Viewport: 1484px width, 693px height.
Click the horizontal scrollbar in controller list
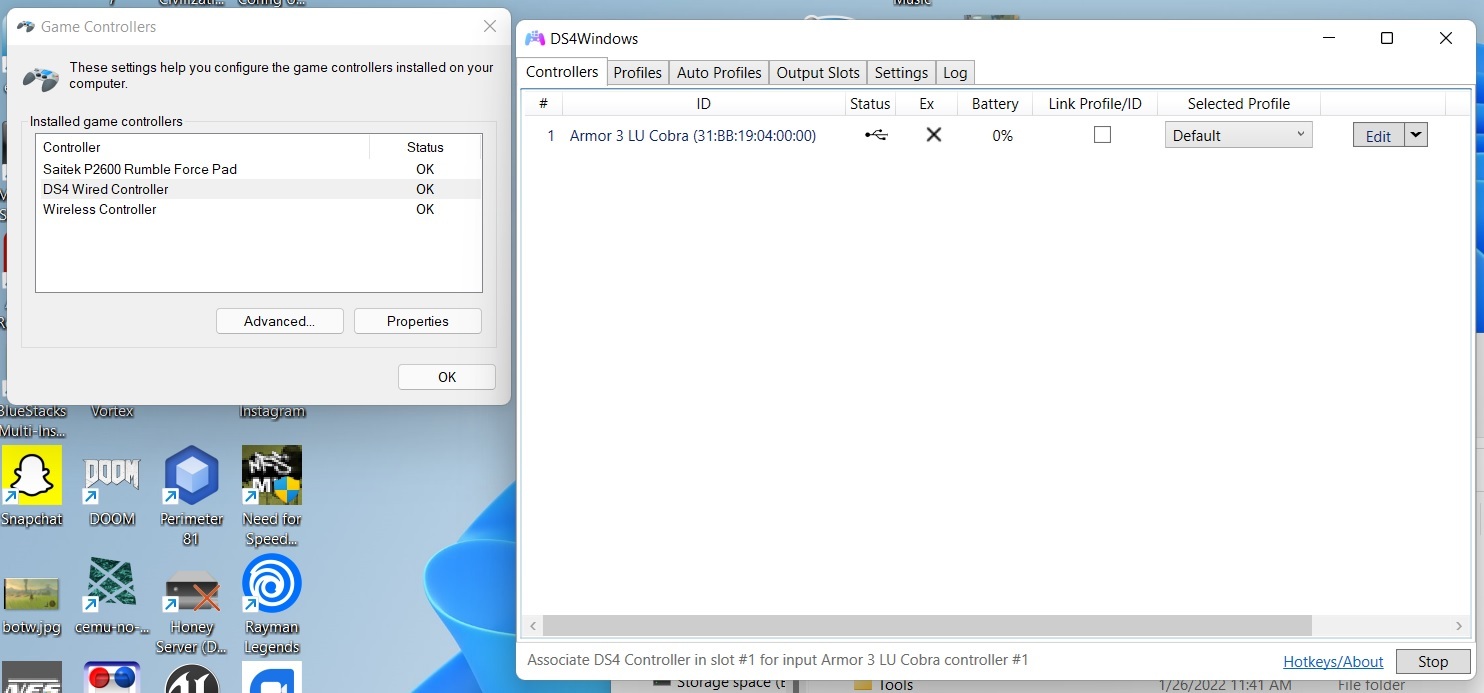(926, 626)
